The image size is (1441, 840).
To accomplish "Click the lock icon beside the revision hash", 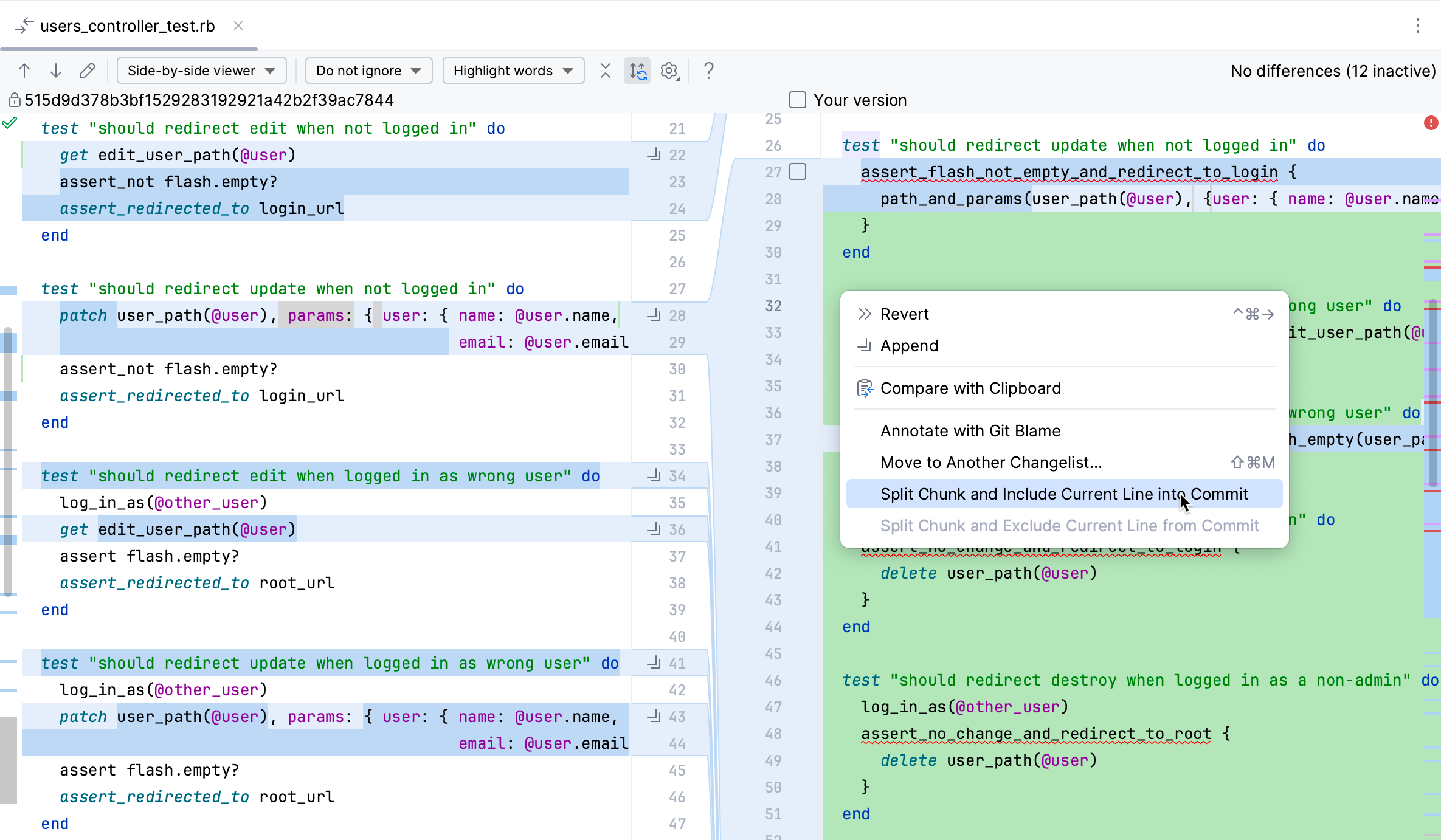I will pos(14,100).
